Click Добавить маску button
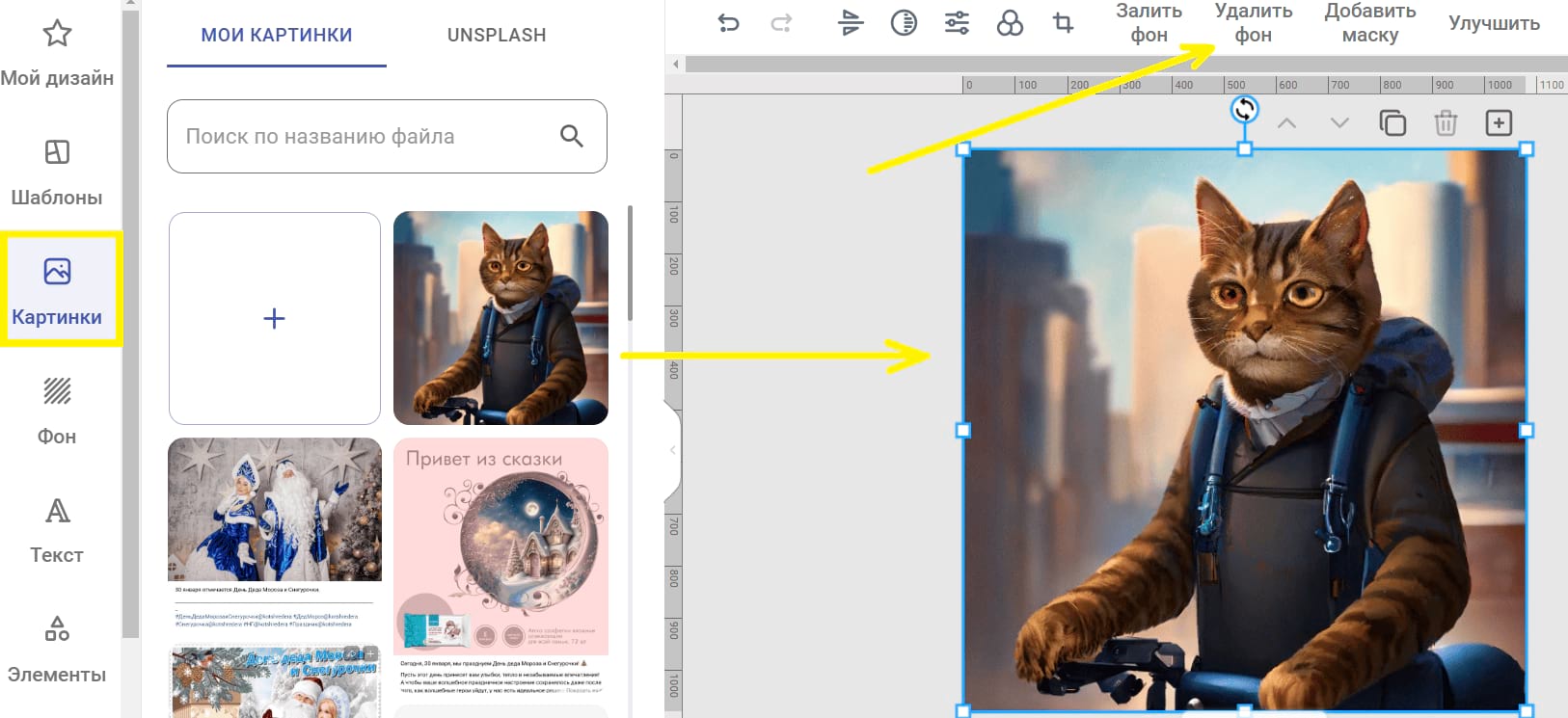1568x718 pixels. (x=1370, y=23)
